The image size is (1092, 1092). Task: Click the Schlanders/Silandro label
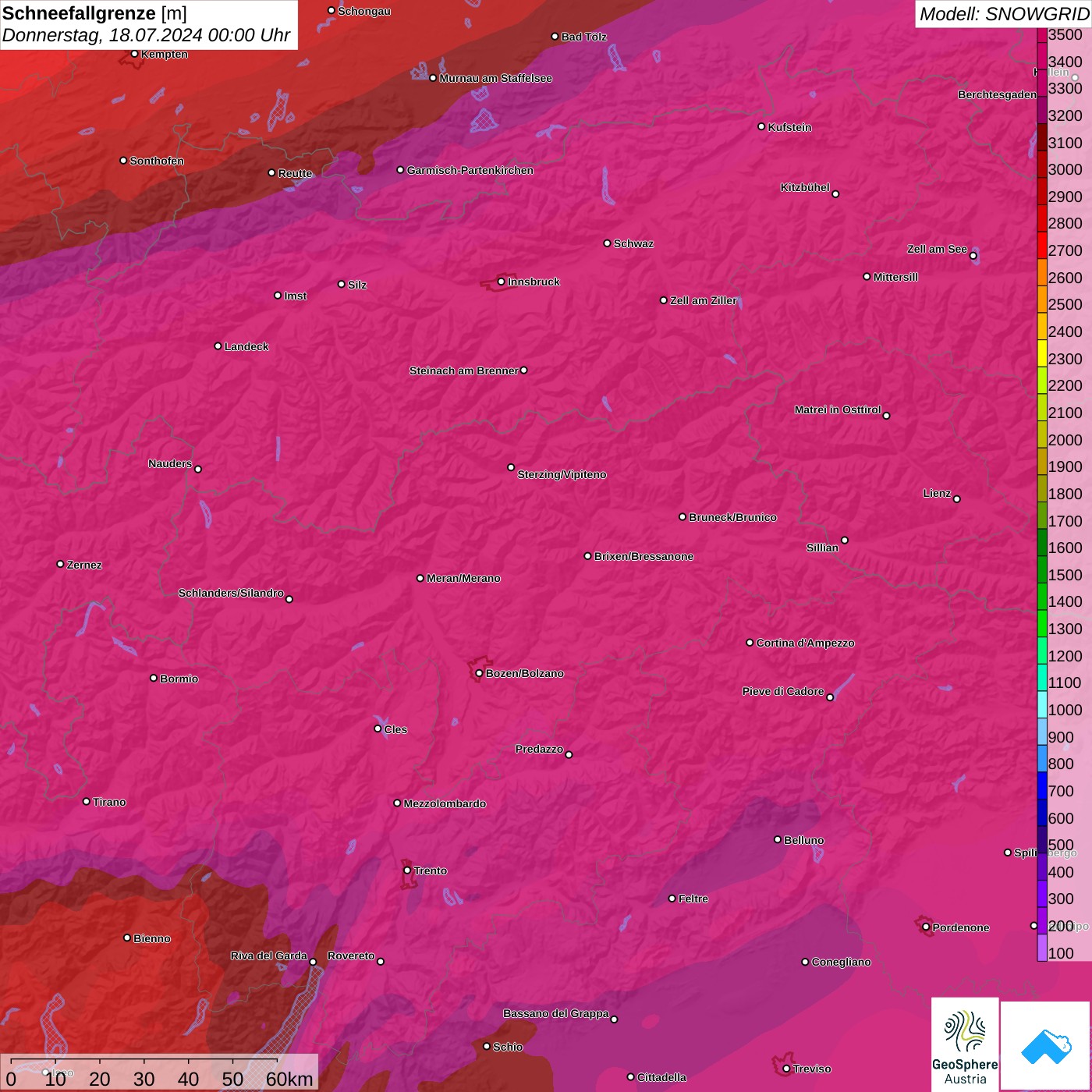point(231,593)
